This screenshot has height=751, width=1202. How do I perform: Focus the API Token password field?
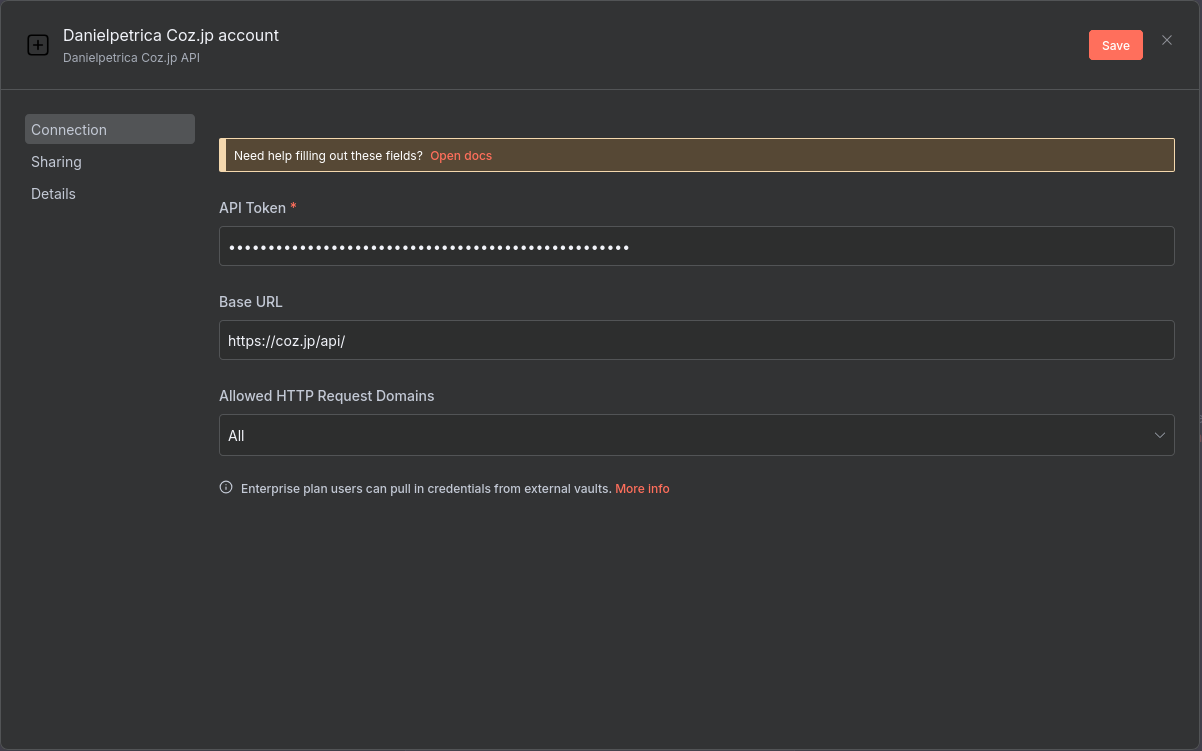696,246
